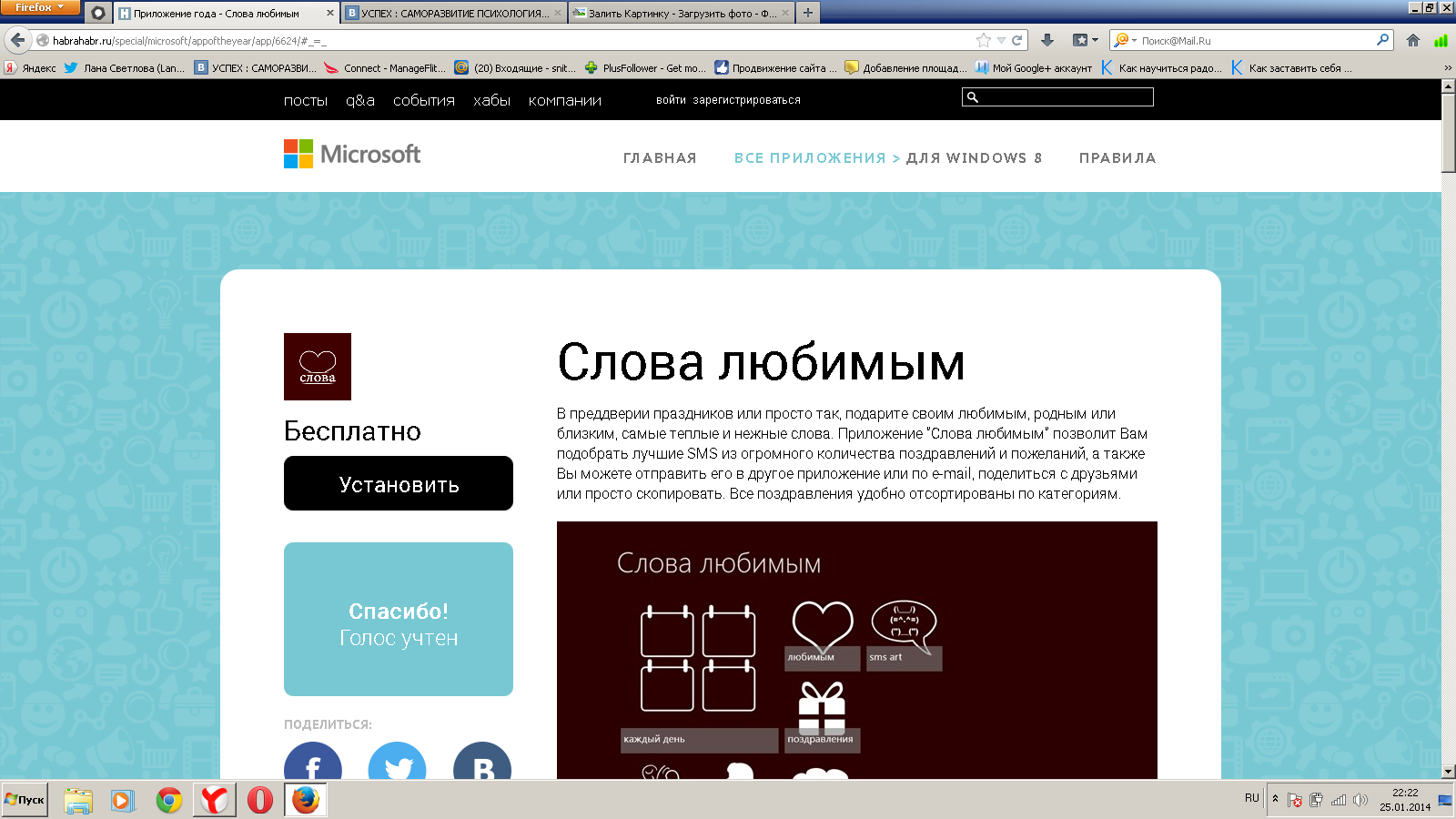The width and height of the screenshot is (1456, 819).
Task: Open Лана Светлова Twitter bookmark
Action: click(125, 68)
